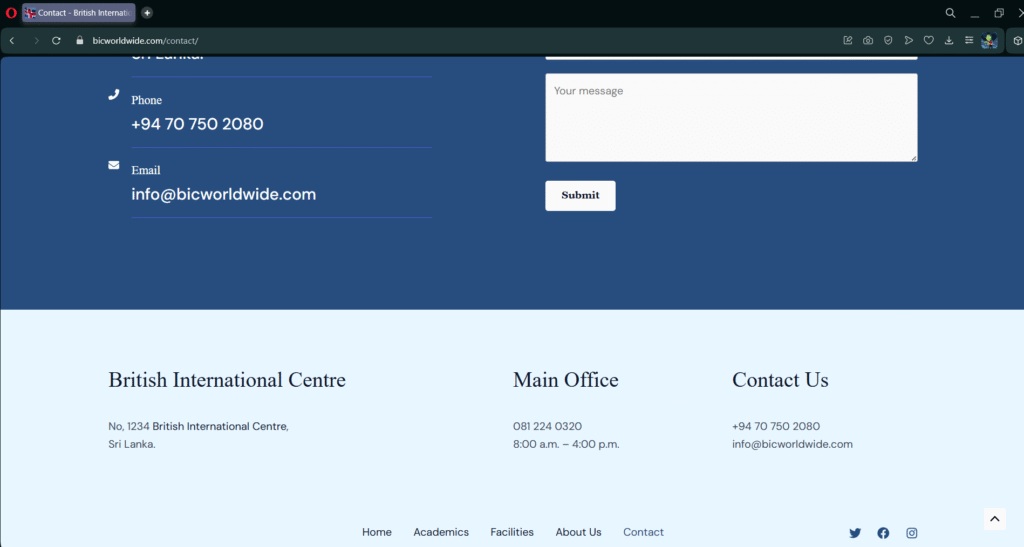The image size is (1024, 547).
Task: Click phone number +94 70 750 2080 in blue section
Action: click(x=197, y=124)
